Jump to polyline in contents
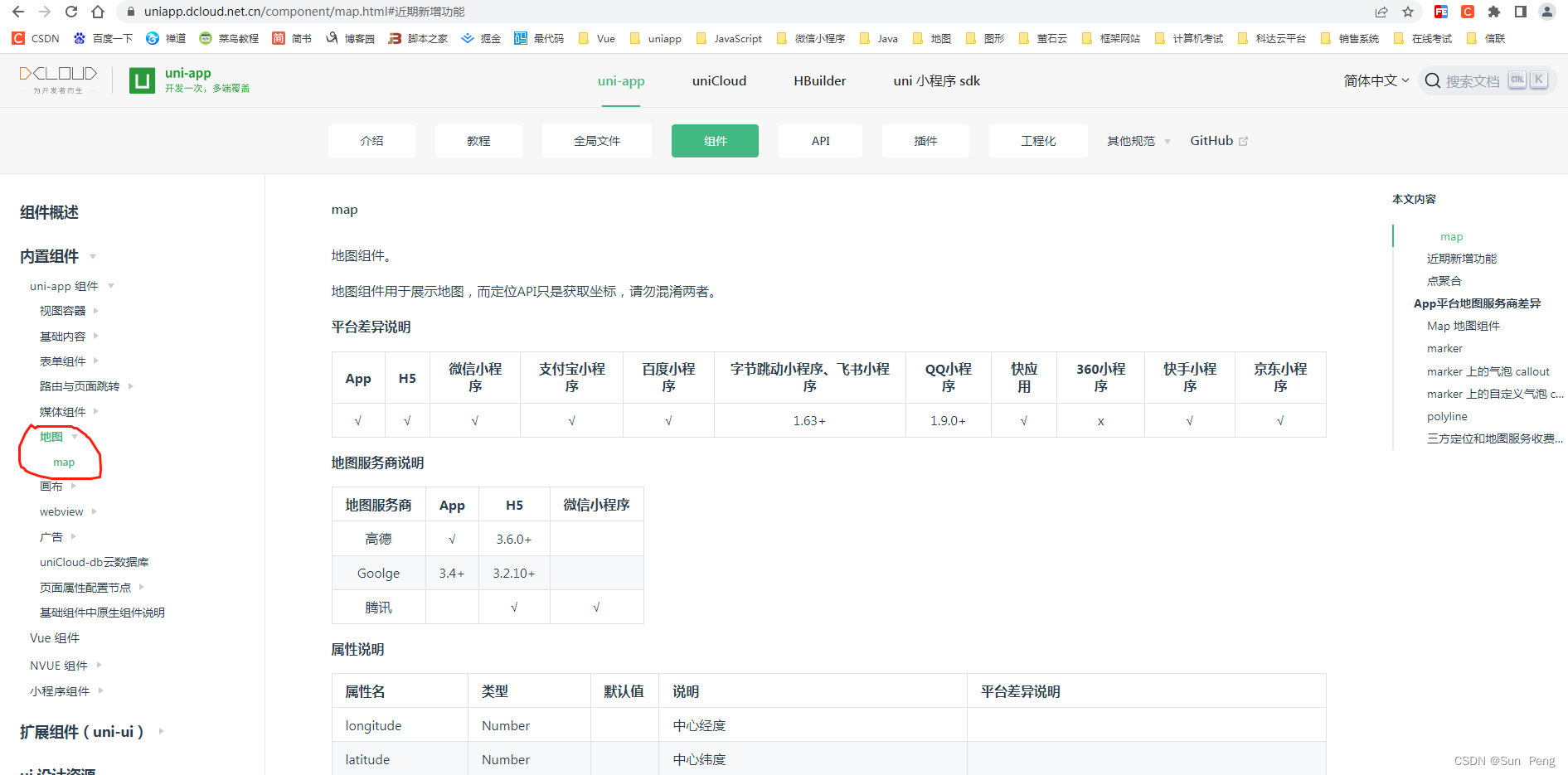 click(x=1447, y=416)
